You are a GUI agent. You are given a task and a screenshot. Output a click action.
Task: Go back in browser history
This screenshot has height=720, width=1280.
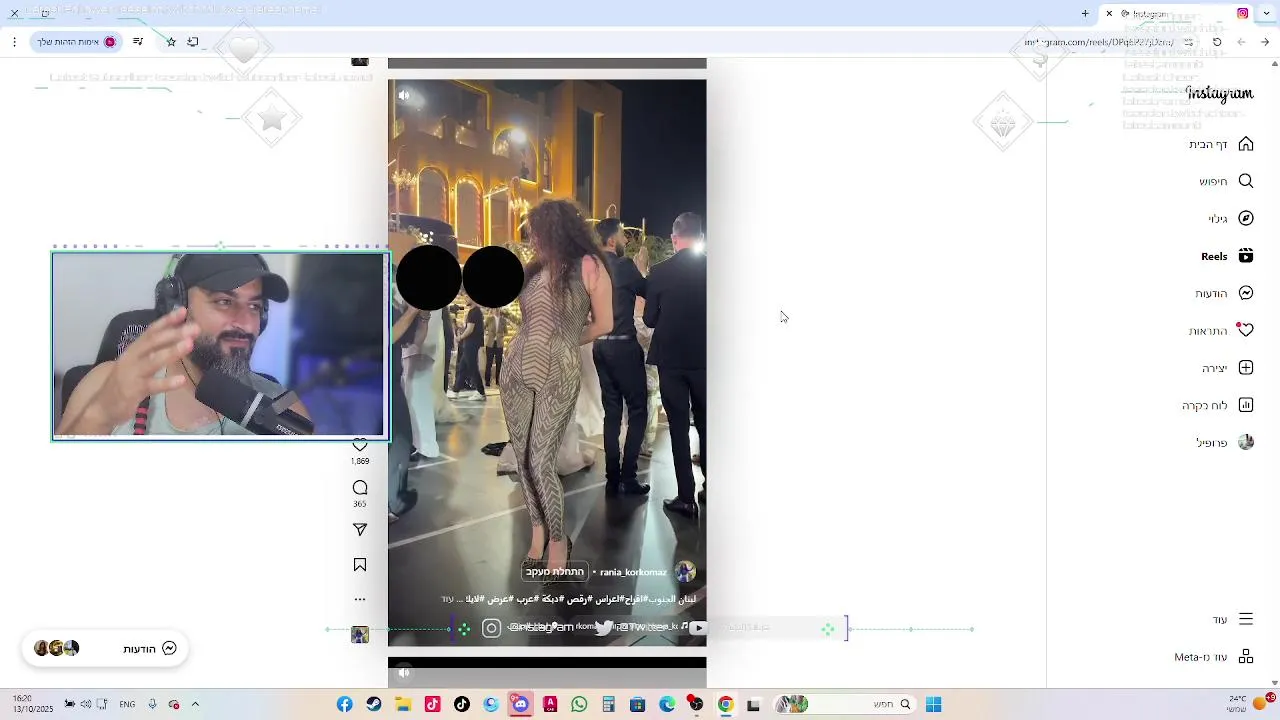(1265, 42)
